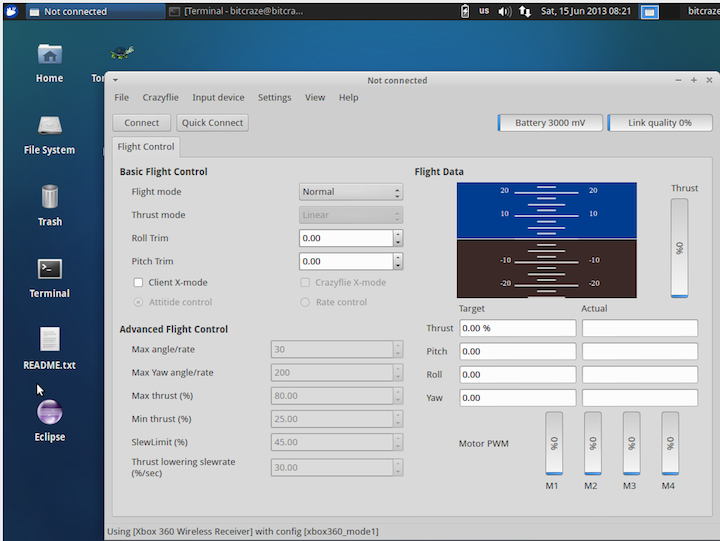
Task: Increase the Roll Trim spinner value
Action: pyautogui.click(x=398, y=234)
